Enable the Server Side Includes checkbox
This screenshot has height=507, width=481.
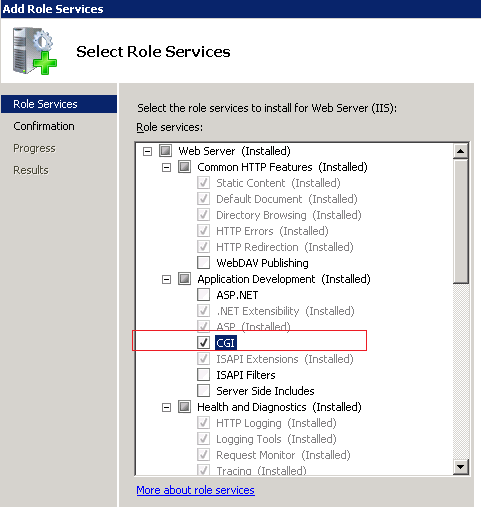(x=203, y=391)
